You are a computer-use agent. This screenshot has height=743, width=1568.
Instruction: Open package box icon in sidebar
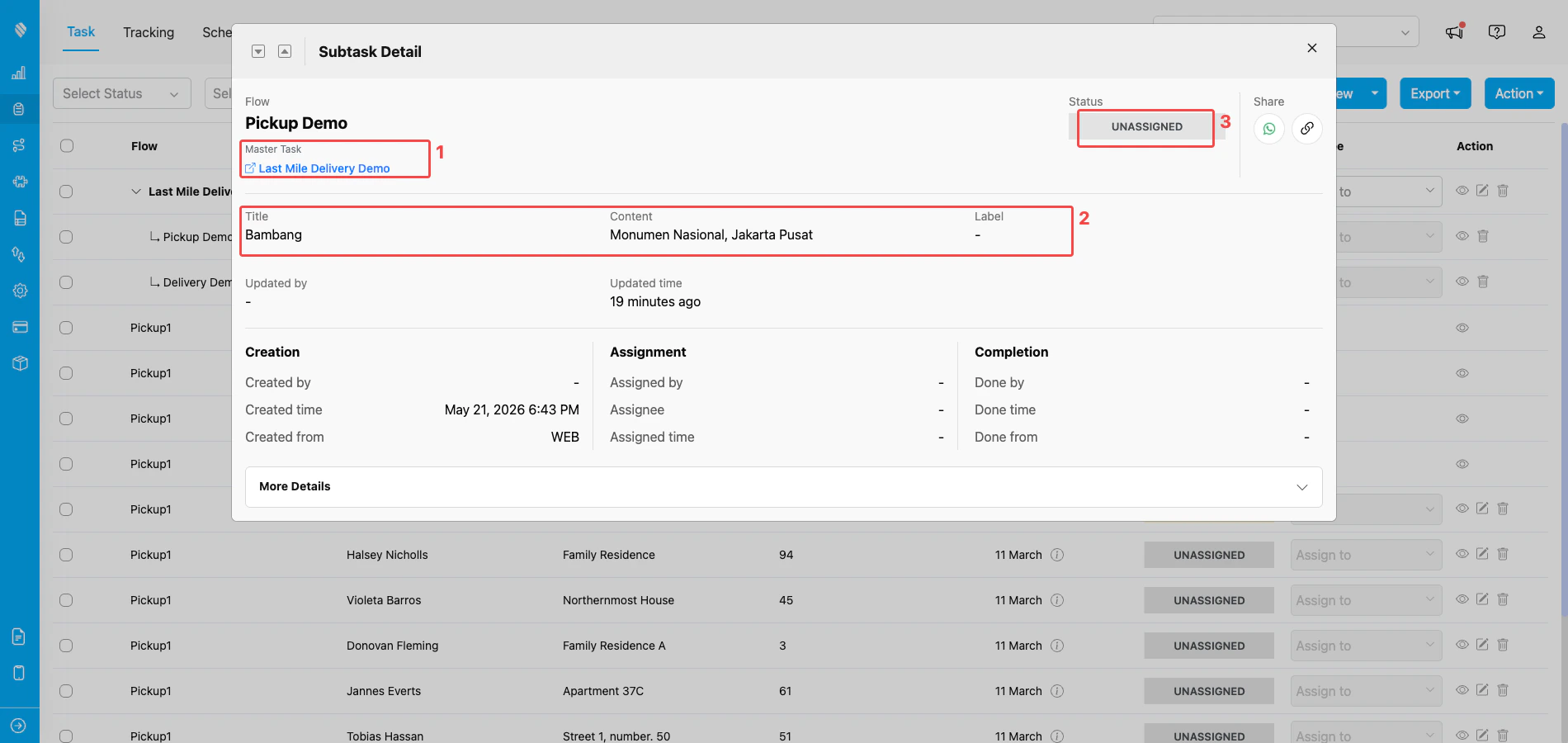click(20, 363)
